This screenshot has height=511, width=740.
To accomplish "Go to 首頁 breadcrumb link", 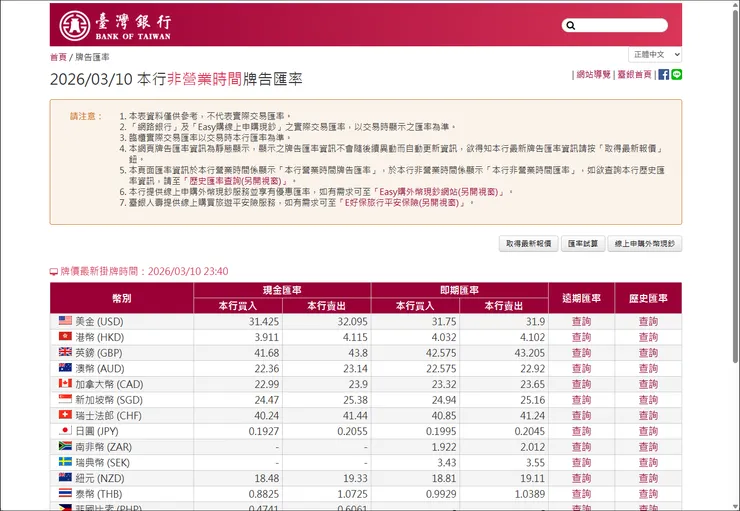I will (58, 57).
